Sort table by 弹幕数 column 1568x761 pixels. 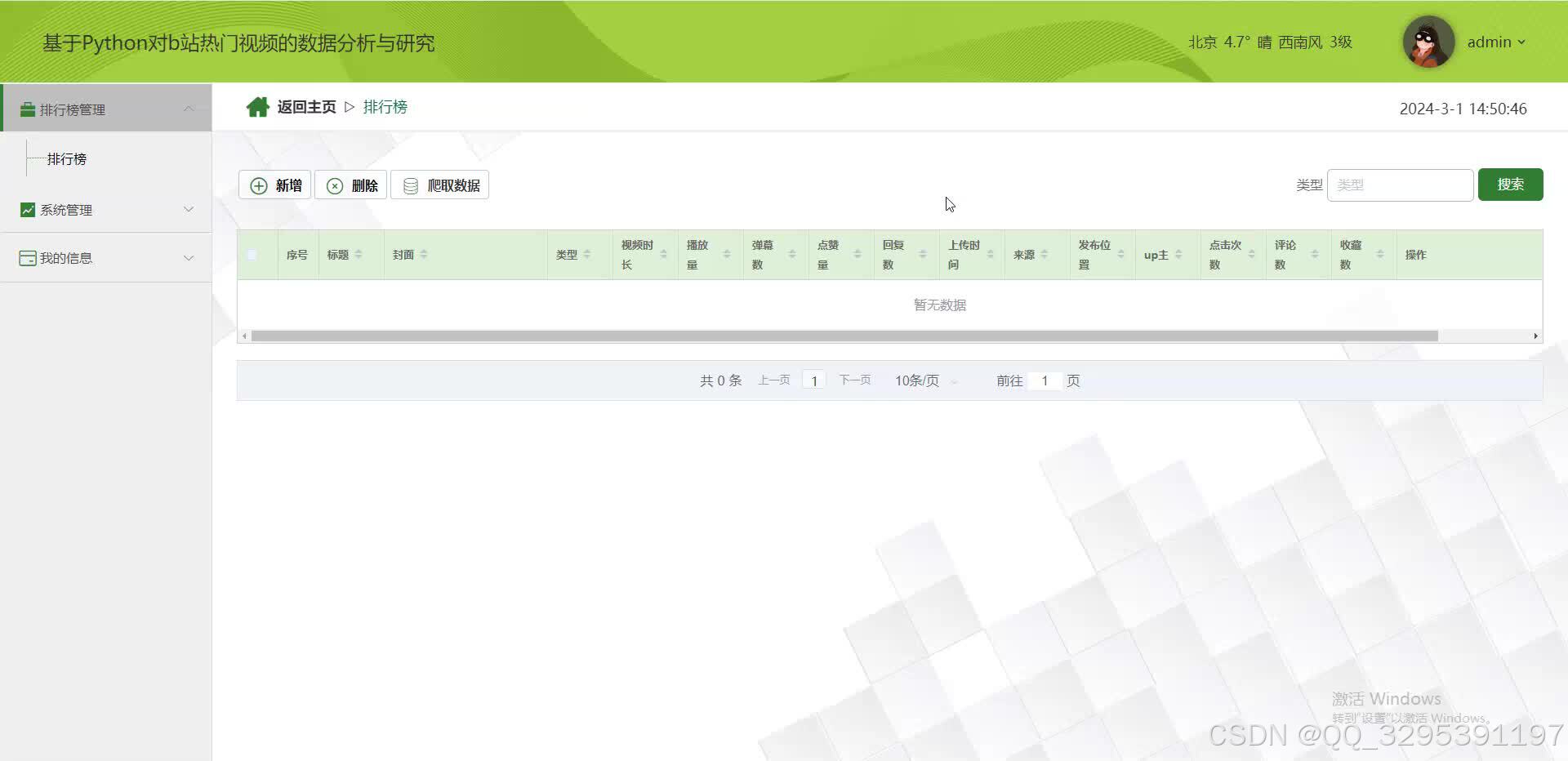(x=792, y=255)
